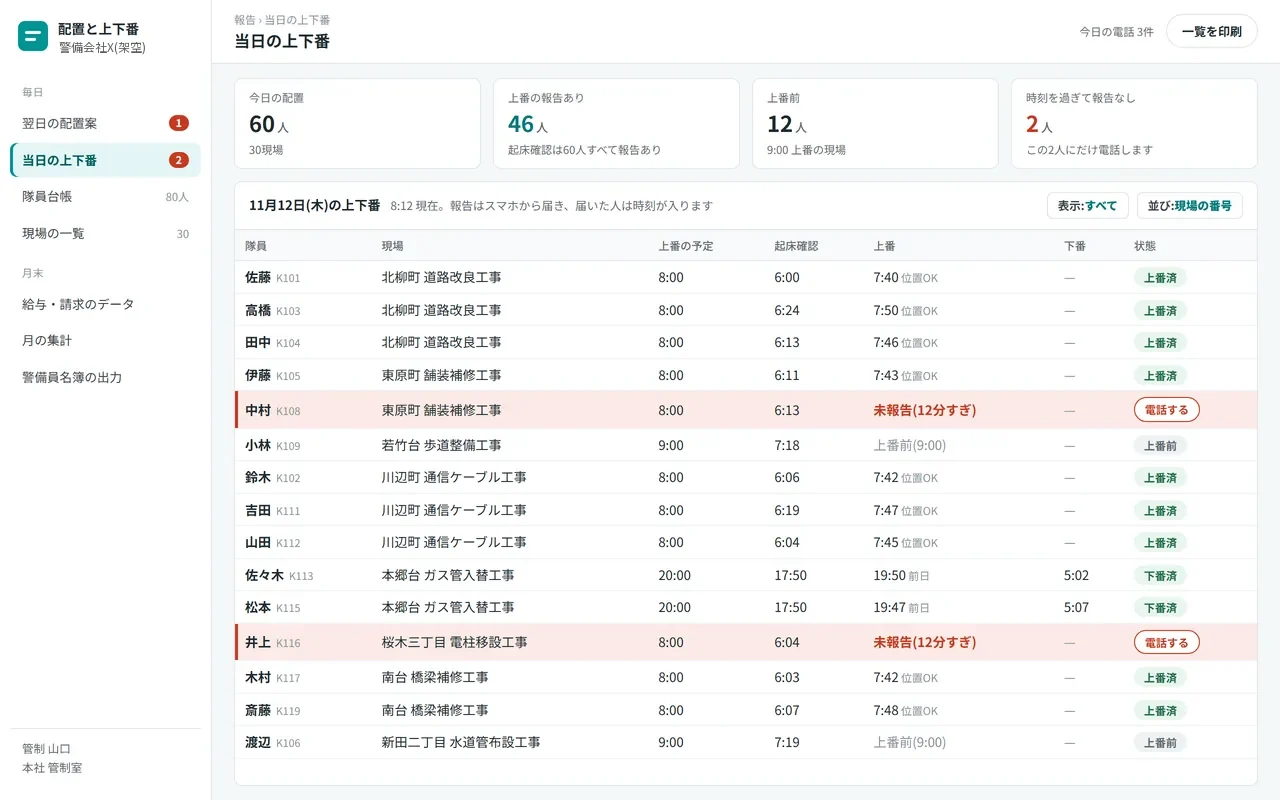Open 警備員名簿の出力 sidebar item
Viewport: 1280px width, 800px height.
click(105, 378)
